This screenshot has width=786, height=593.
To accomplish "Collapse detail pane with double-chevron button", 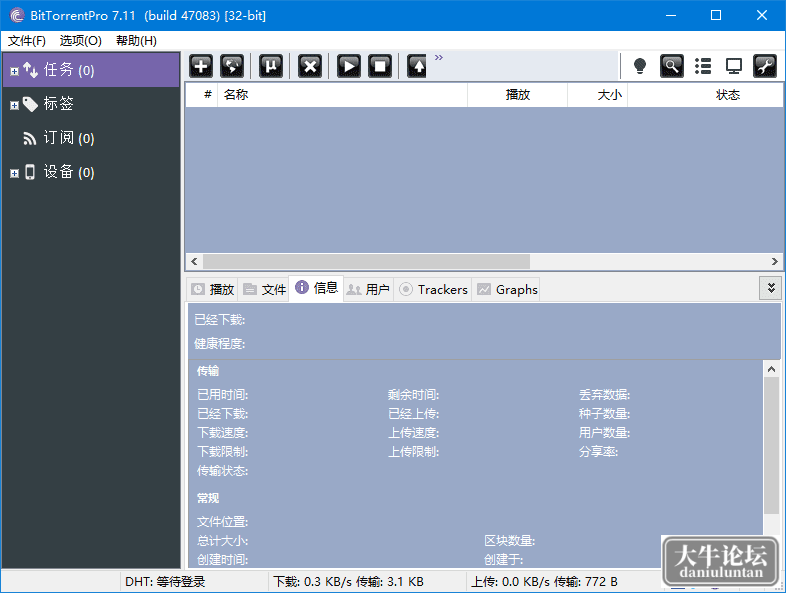I will (x=771, y=288).
